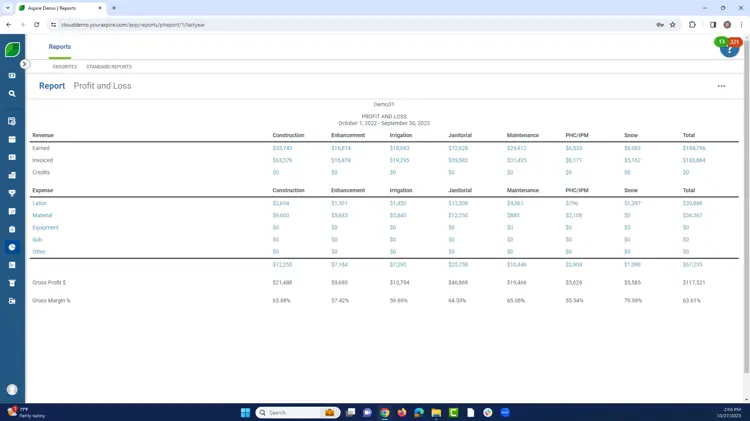Open the bar chart icon in sidebar
Image resolution: width=750 pixels, height=421 pixels.
[12, 175]
